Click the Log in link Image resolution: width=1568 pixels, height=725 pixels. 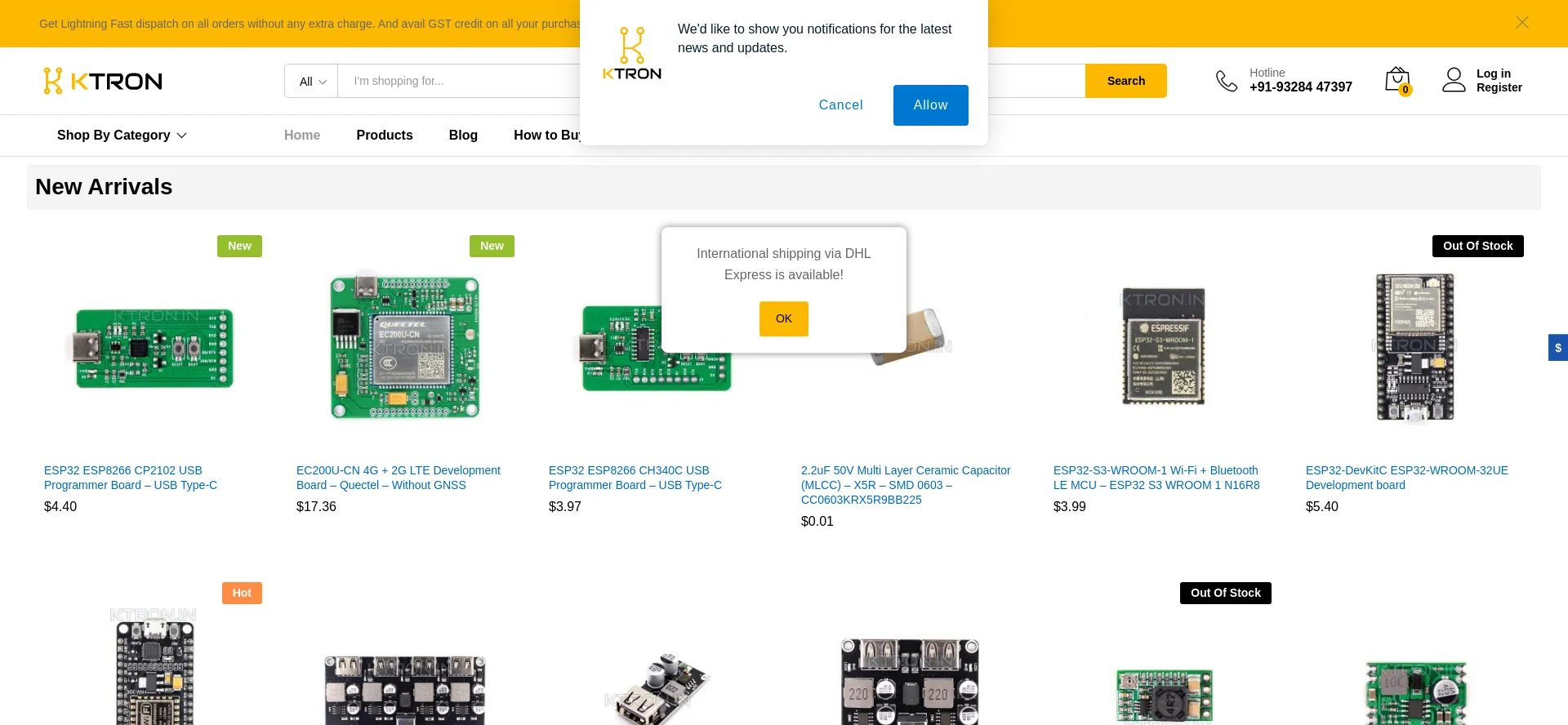1494,73
